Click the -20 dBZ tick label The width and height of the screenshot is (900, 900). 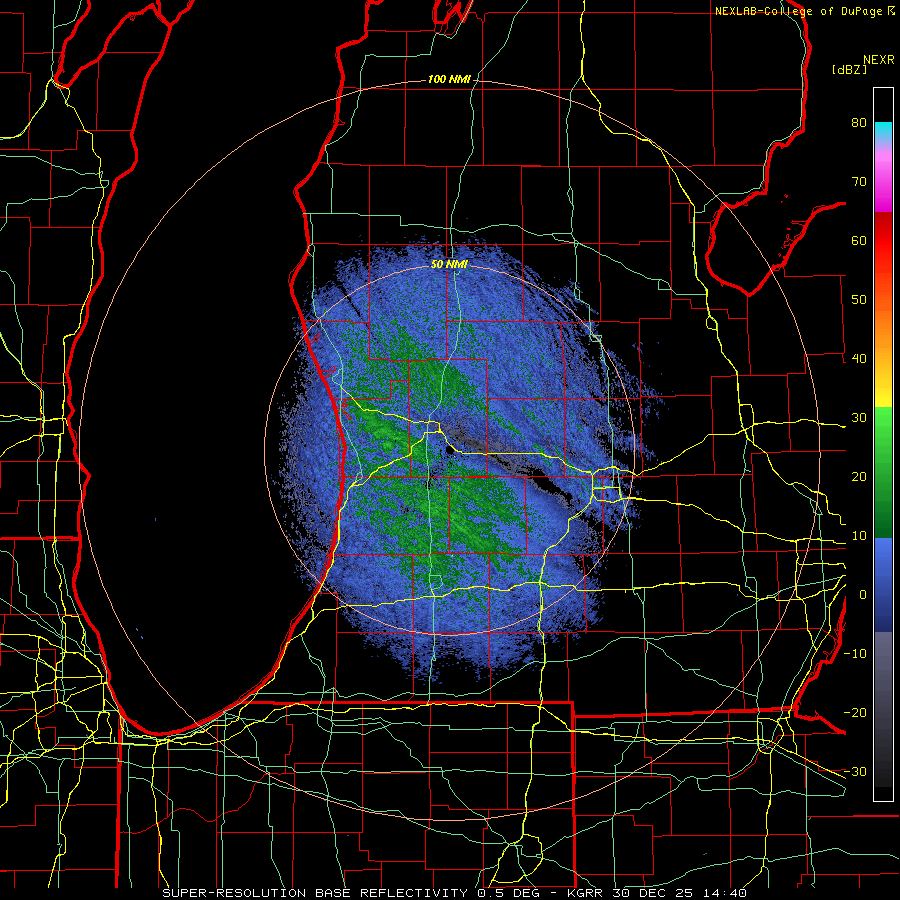point(855,713)
